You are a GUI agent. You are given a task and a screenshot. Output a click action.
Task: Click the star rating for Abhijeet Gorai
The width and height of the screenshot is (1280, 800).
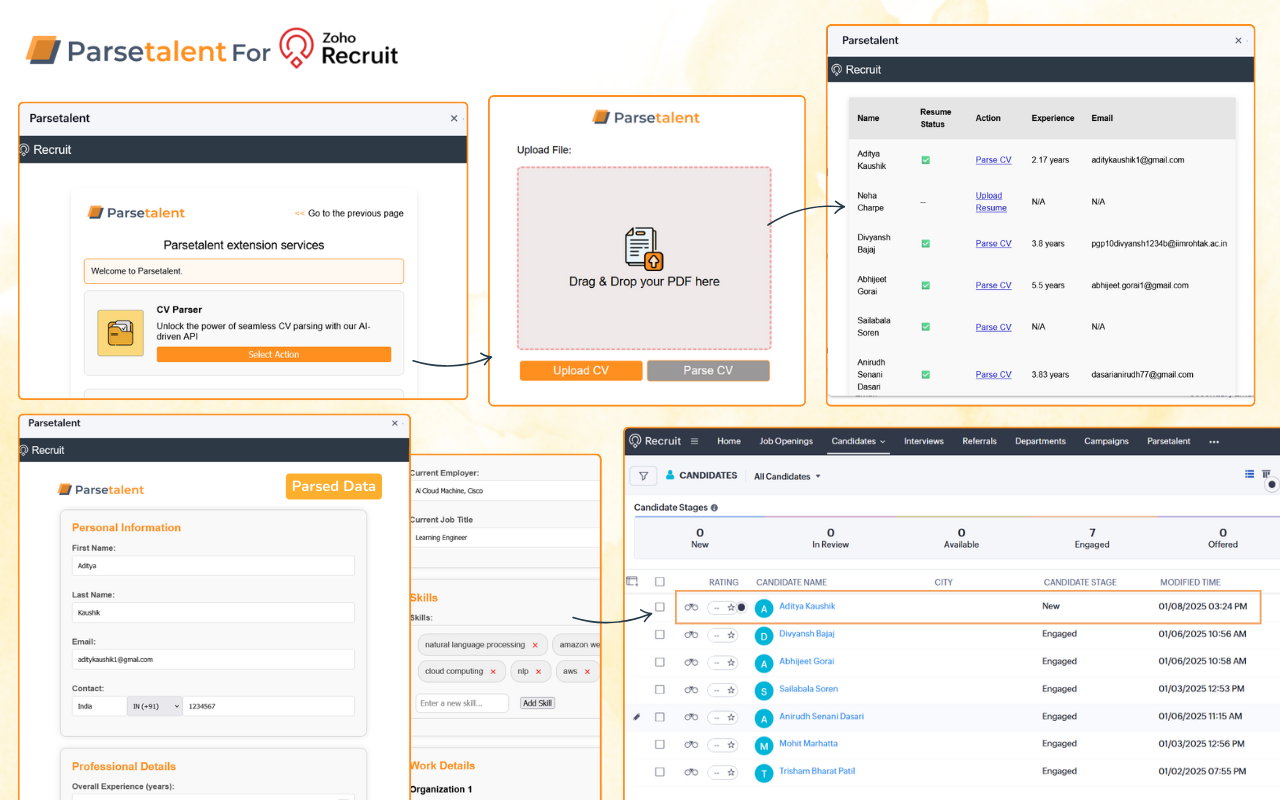click(x=731, y=662)
